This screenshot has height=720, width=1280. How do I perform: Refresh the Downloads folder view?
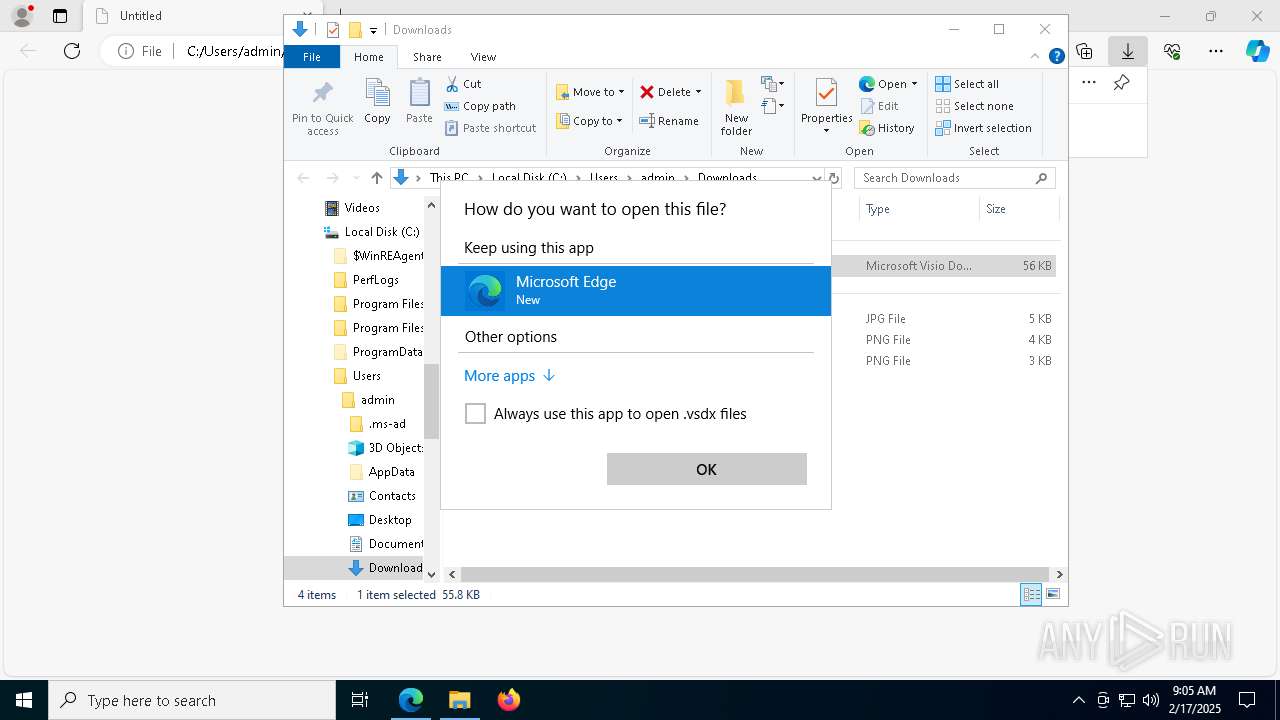833,178
